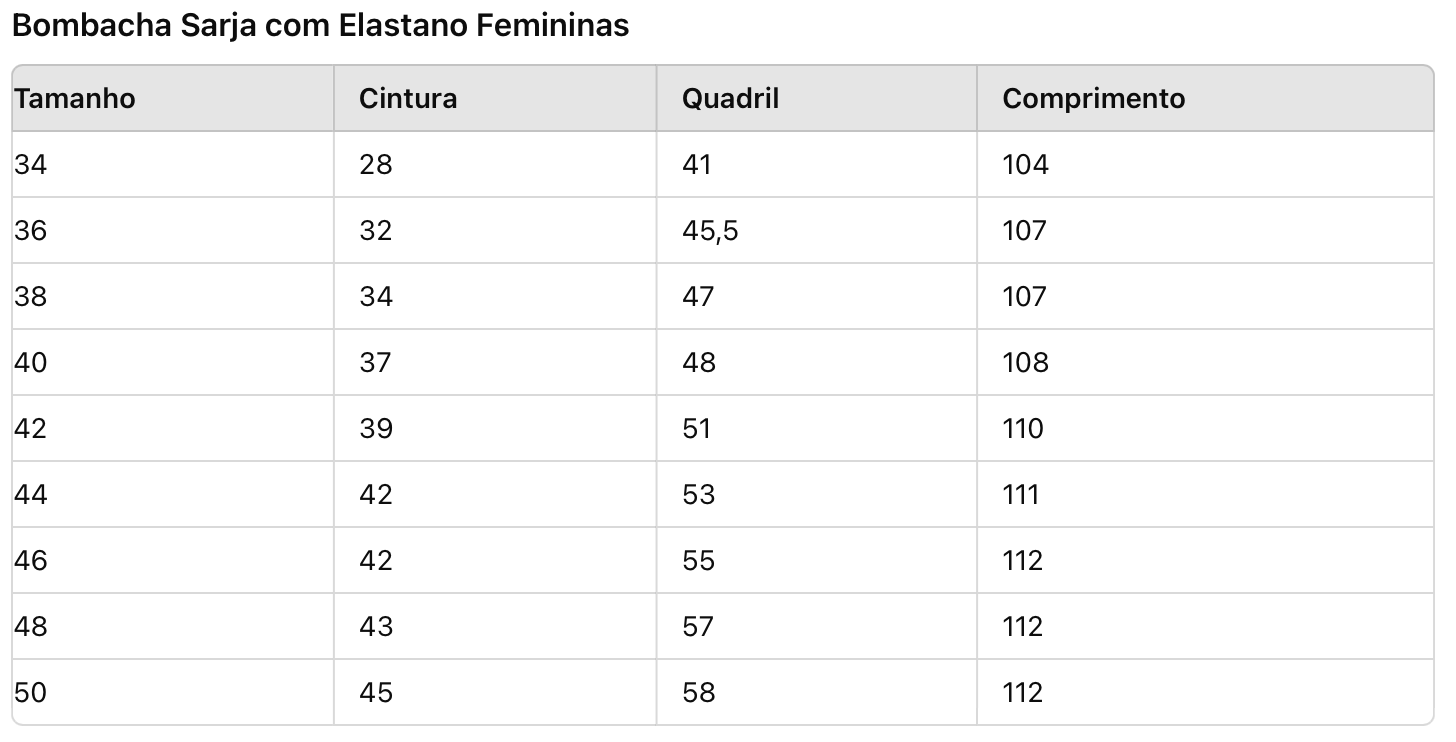1456x742 pixels.
Task: Click Quadril value 53
Action: 699,494
